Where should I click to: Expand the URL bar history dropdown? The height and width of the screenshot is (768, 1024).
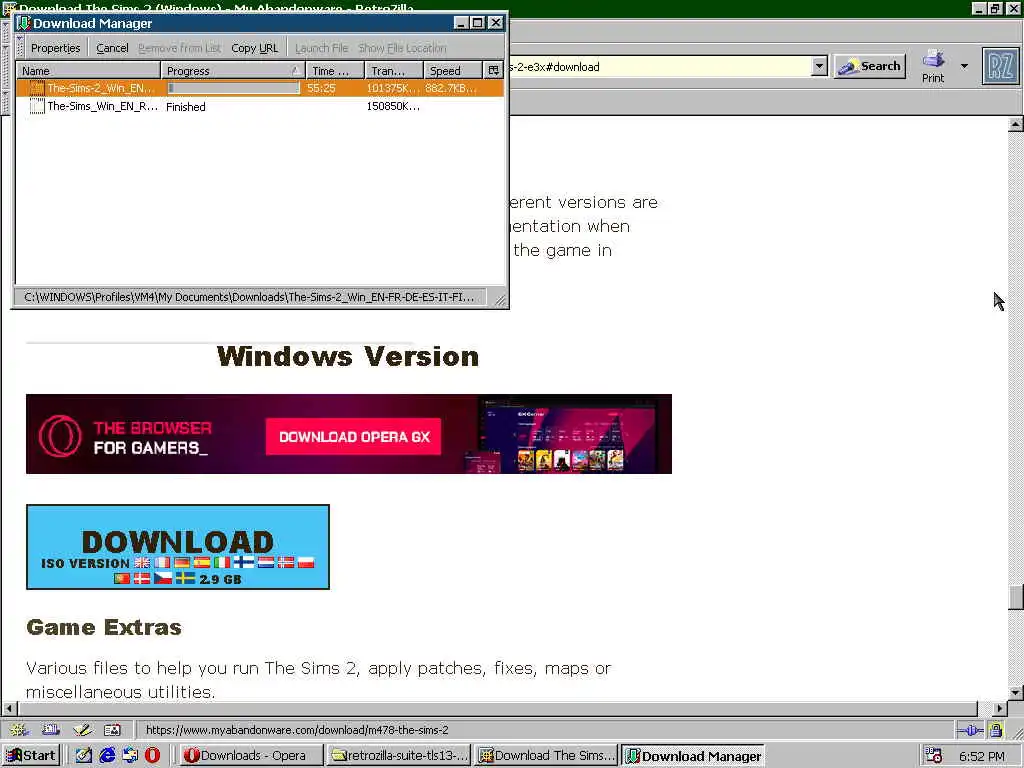(819, 66)
